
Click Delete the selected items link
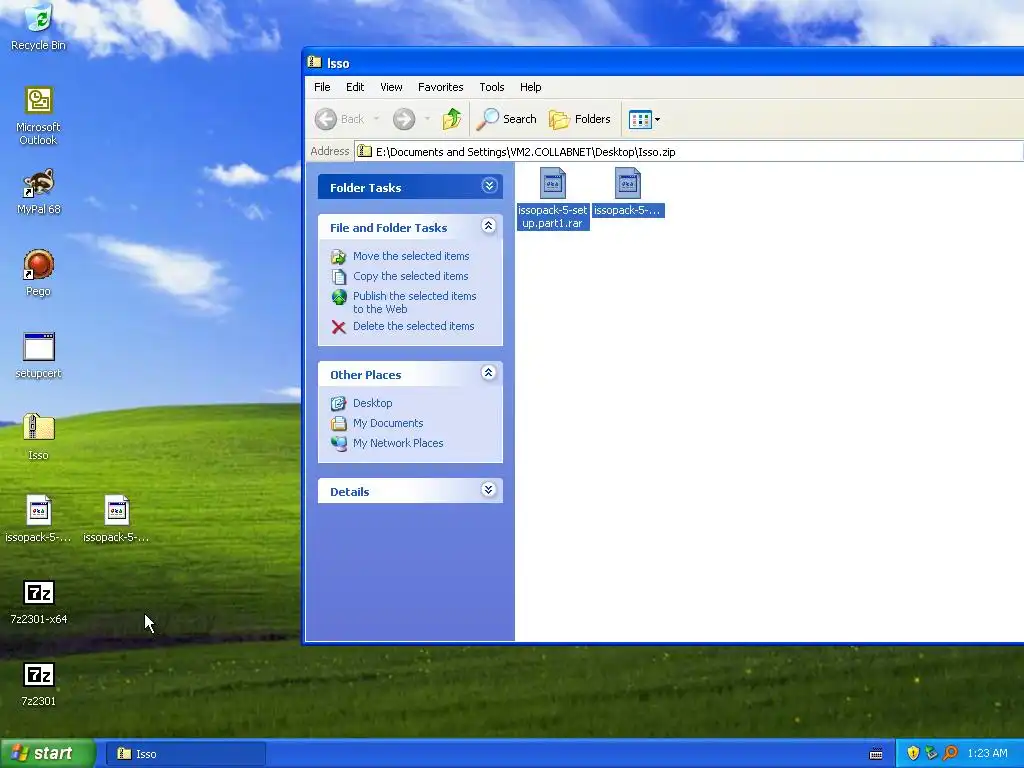click(413, 326)
